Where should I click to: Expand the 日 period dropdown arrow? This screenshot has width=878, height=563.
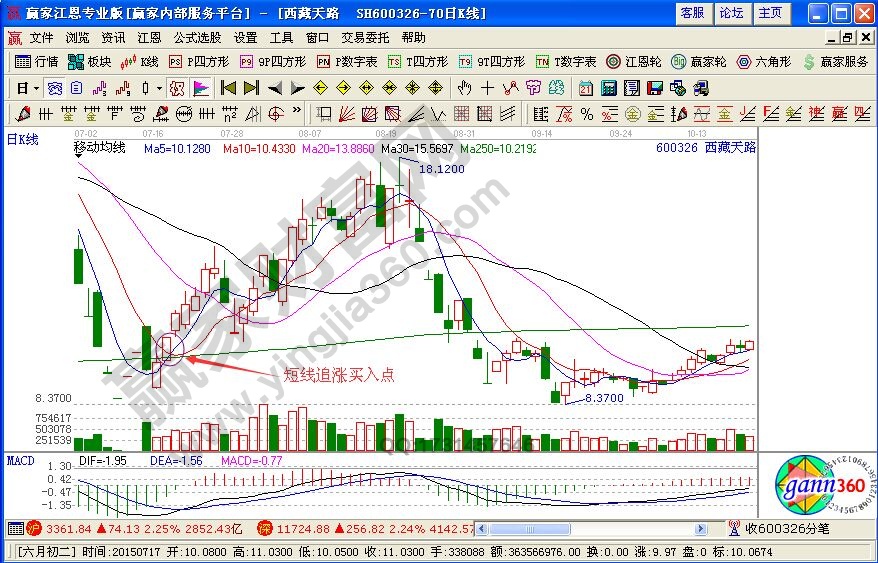tap(36, 88)
